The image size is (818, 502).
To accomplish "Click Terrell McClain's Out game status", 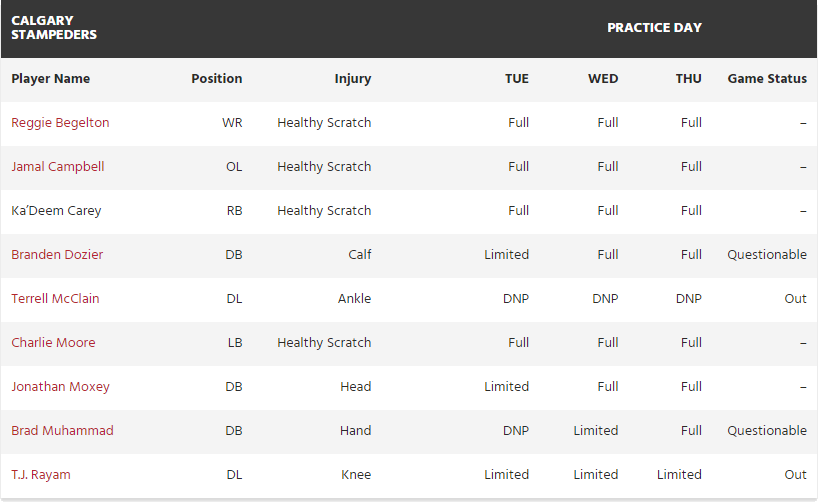I will pyautogui.click(x=795, y=299).
